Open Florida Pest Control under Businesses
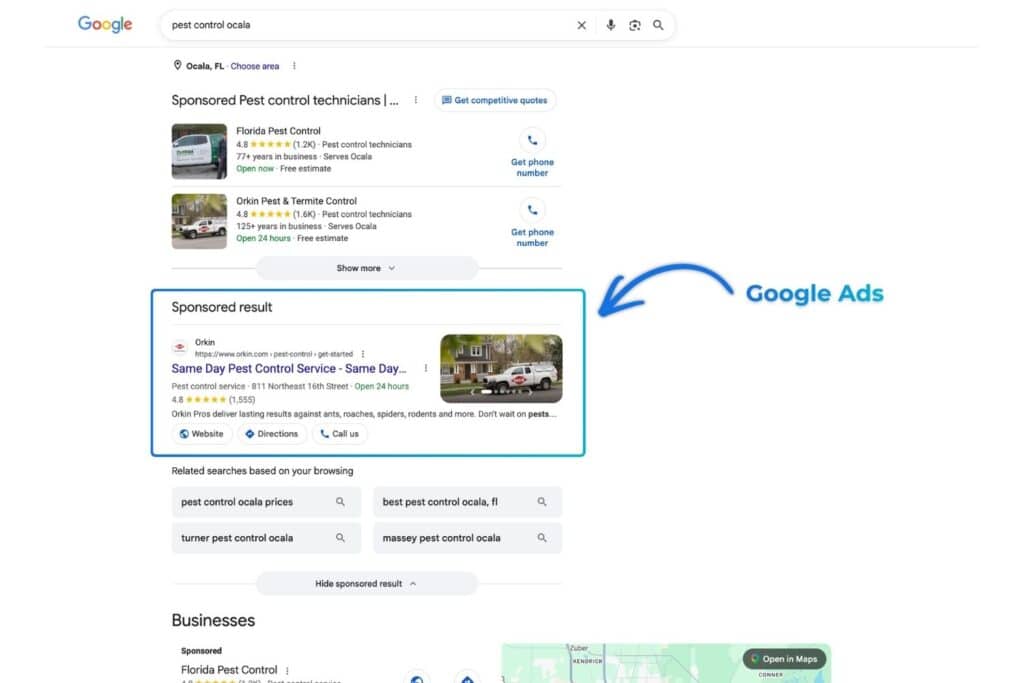 [229, 669]
